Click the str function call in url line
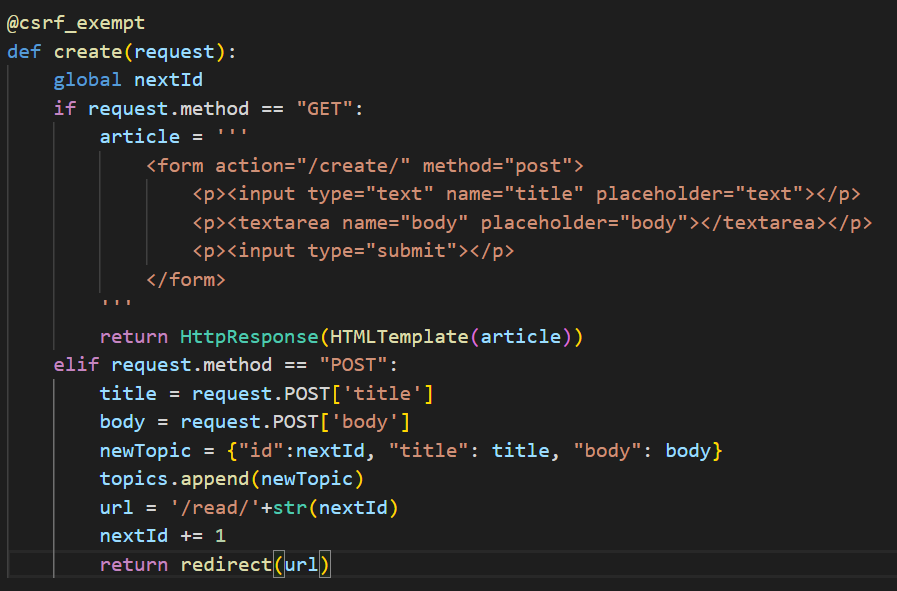897x591 pixels. 289,507
